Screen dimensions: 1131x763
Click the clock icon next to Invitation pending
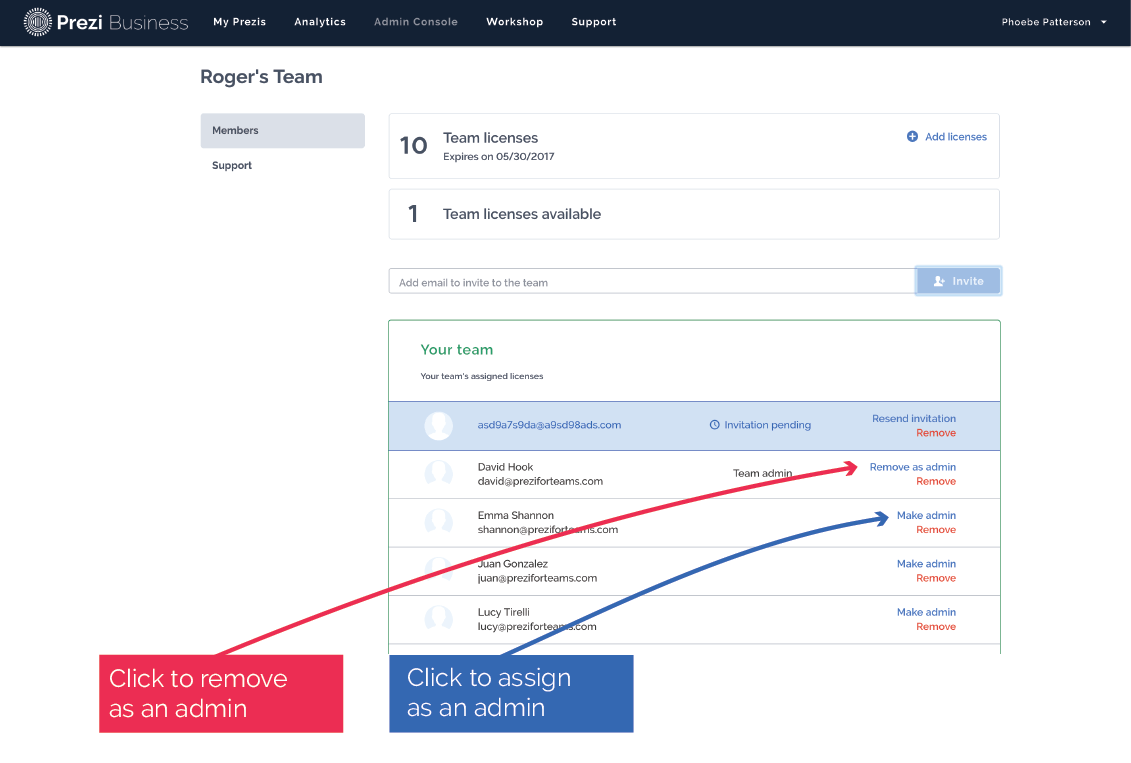(x=714, y=425)
